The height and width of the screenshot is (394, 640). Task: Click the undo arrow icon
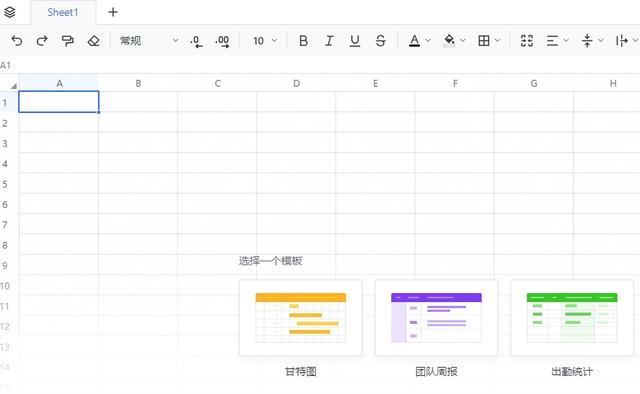(16, 41)
